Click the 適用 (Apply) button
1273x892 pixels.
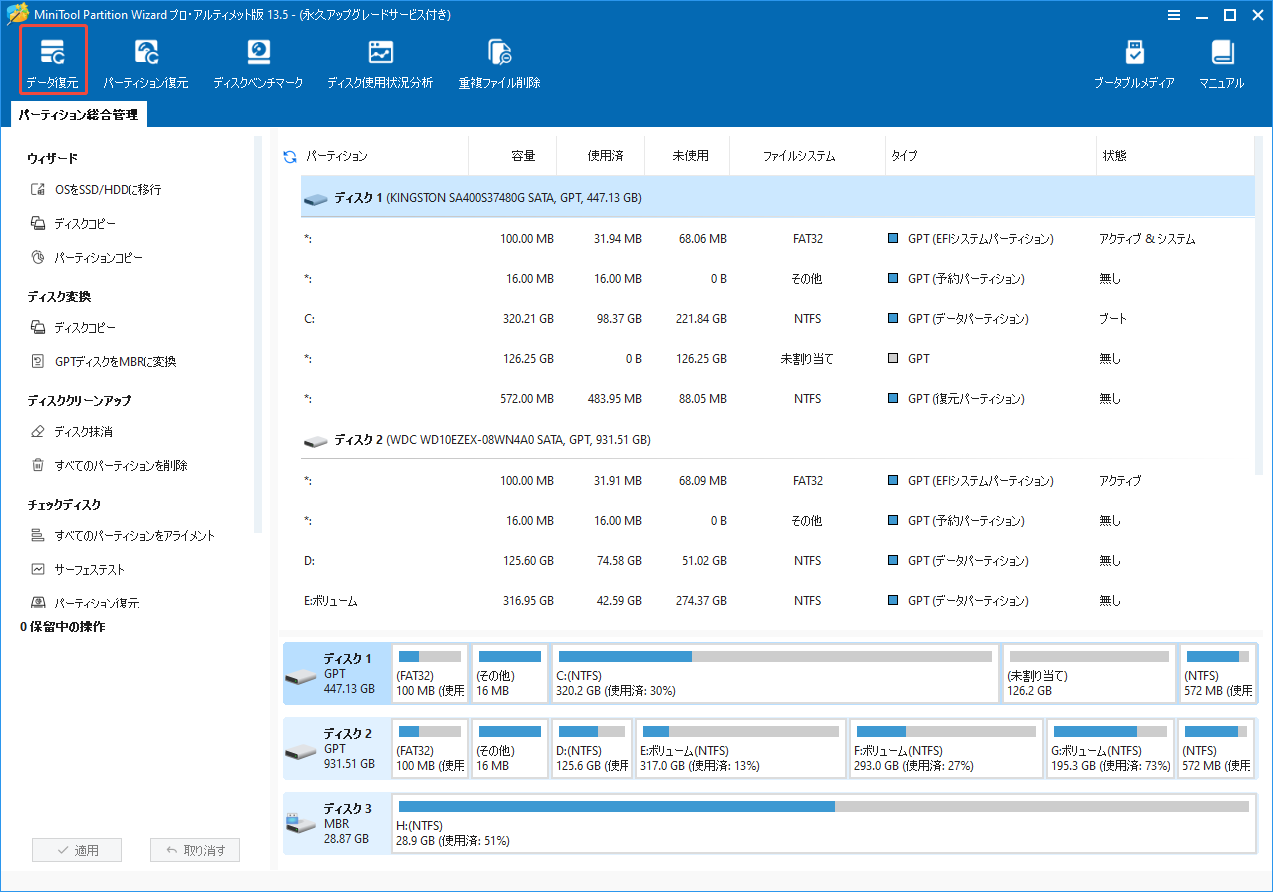point(77,849)
